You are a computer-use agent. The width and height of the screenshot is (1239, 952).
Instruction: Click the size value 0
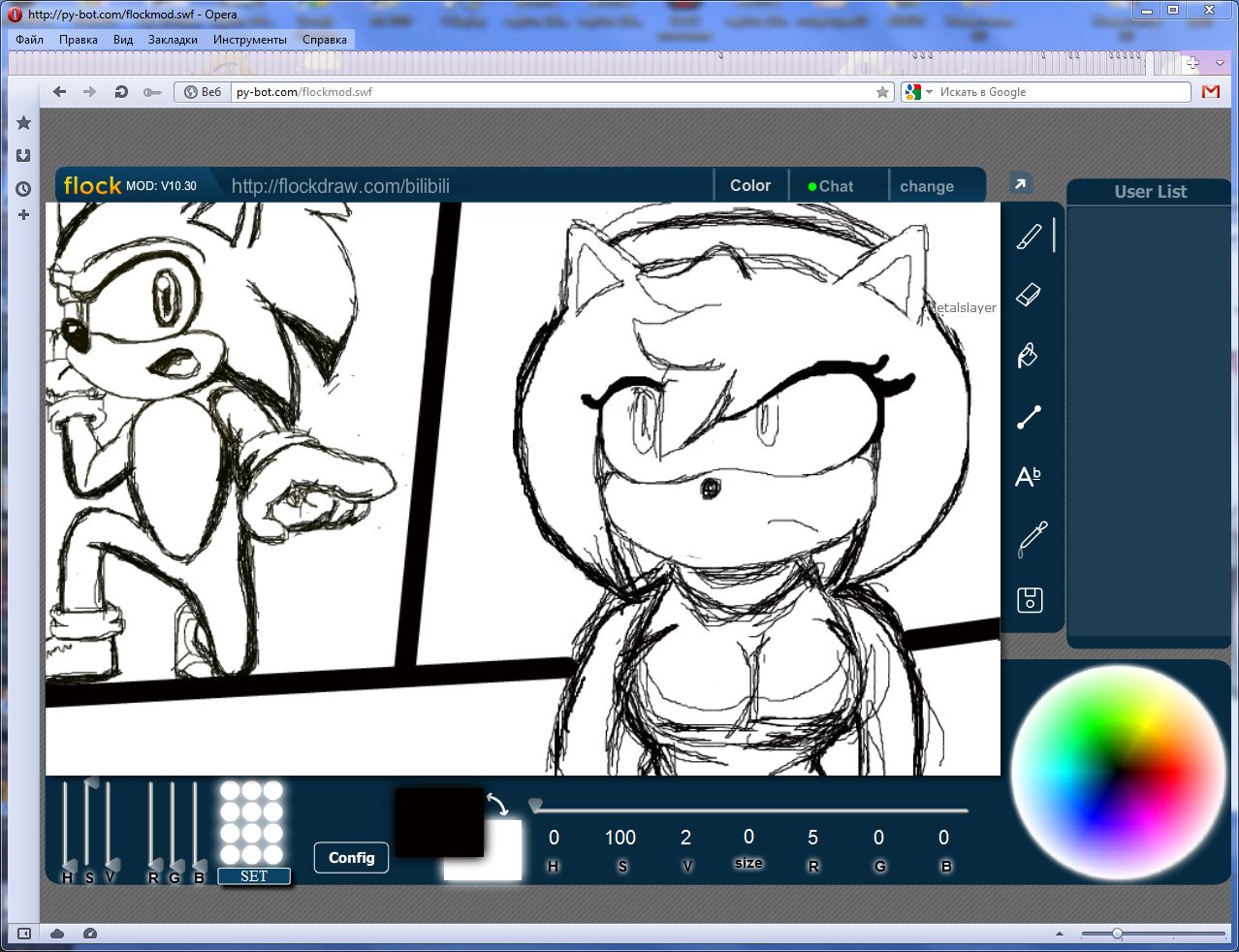748,837
